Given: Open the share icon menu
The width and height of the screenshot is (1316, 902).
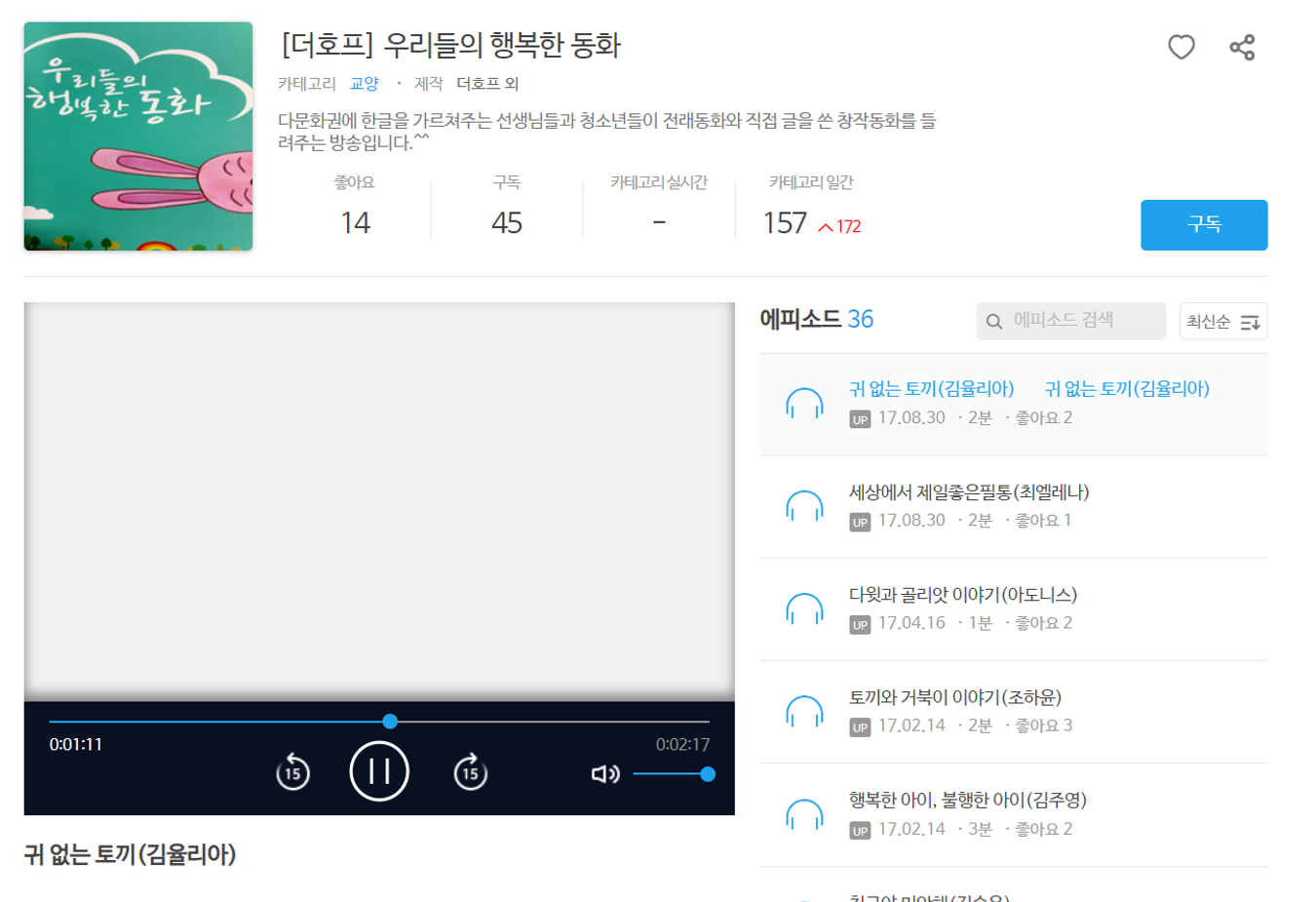Looking at the screenshot, I should [1241, 47].
